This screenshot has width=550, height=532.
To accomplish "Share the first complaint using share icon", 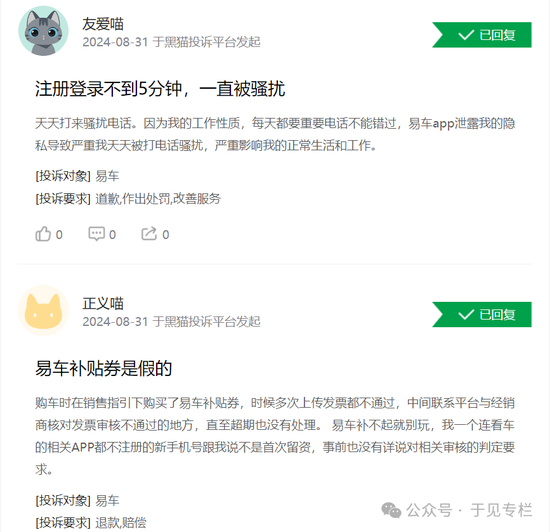I will (149, 234).
